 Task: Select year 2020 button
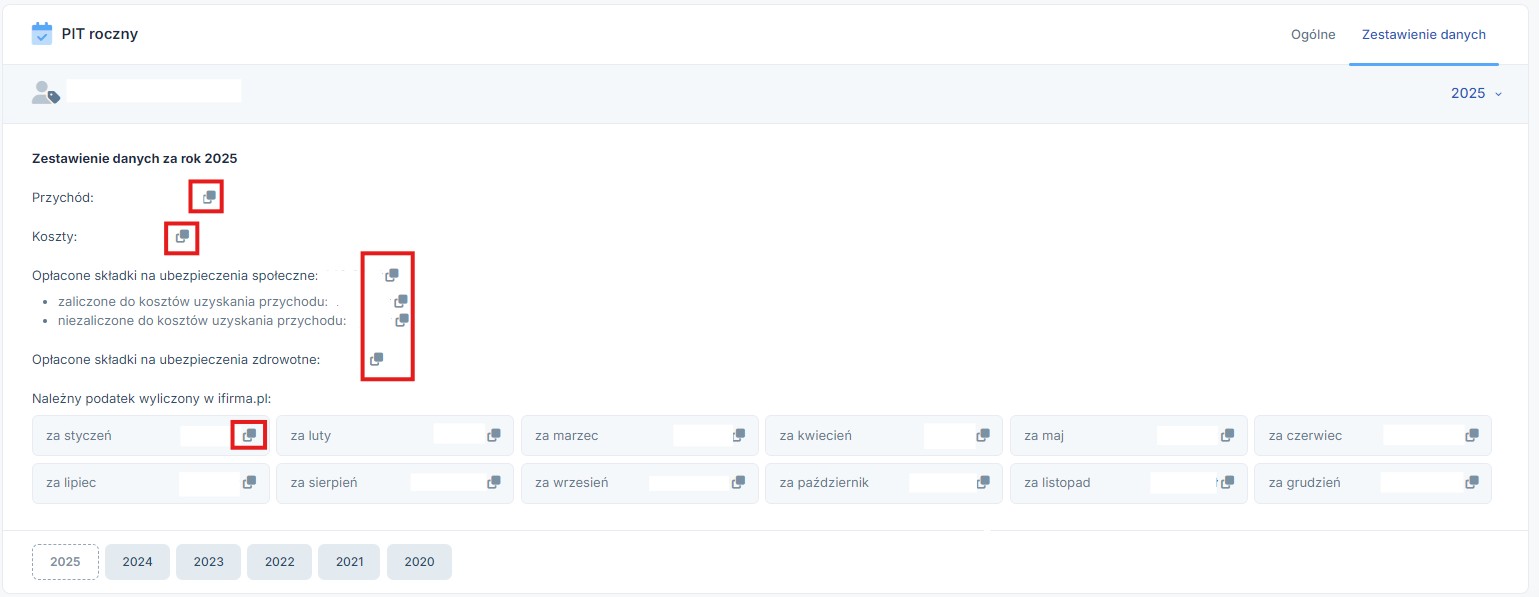pyautogui.click(x=419, y=562)
